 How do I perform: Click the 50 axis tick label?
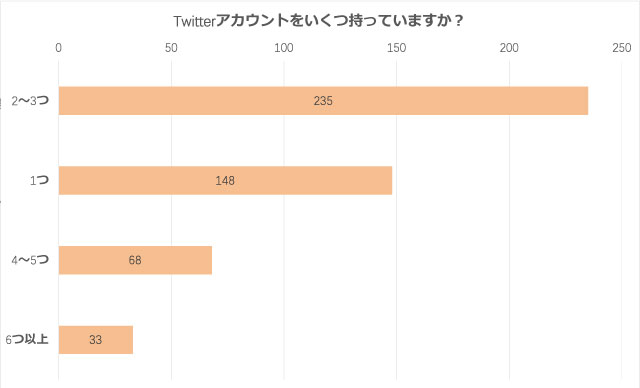[171, 48]
